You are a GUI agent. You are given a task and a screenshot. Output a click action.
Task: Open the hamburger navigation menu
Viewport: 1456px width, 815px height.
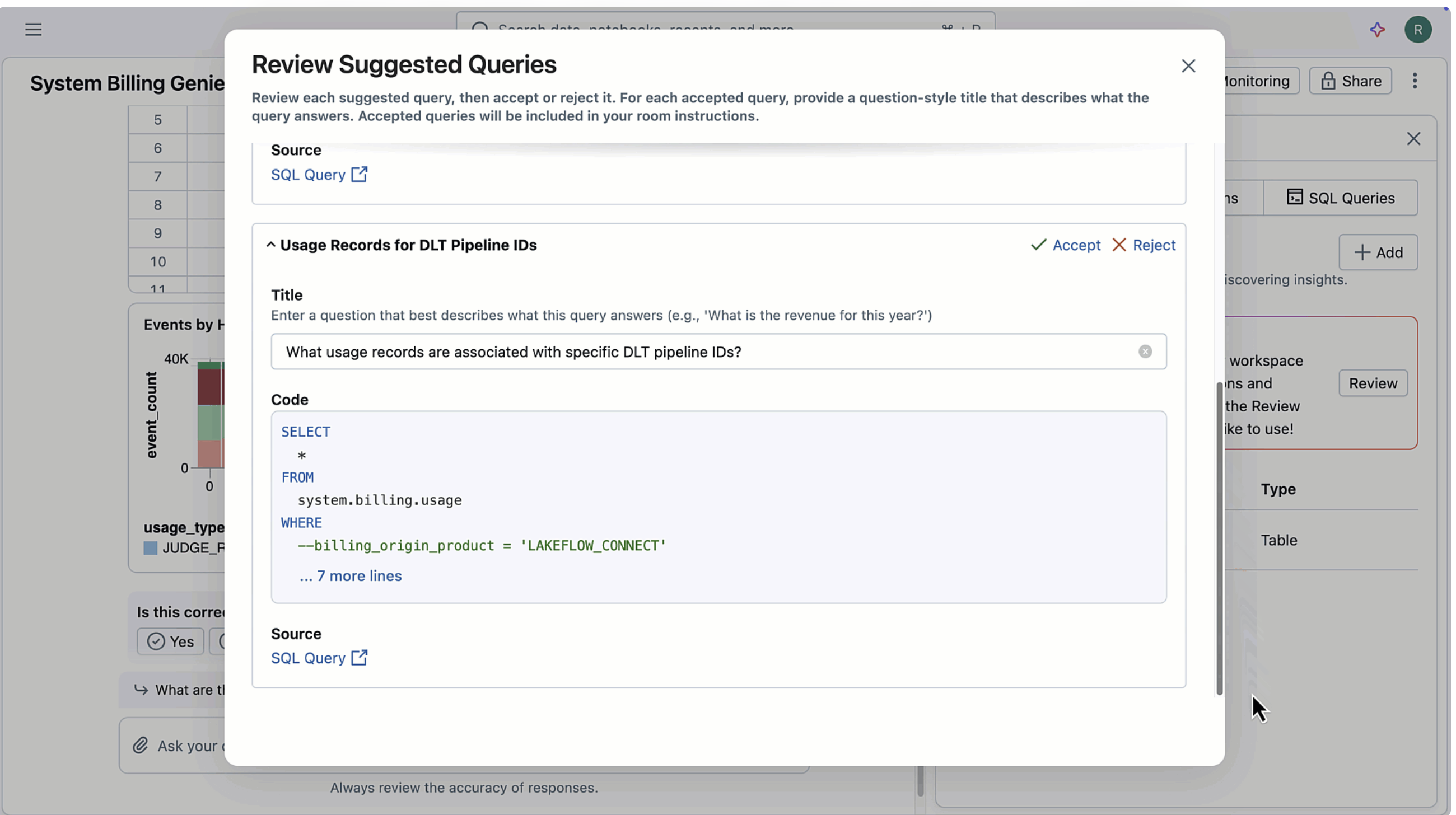34,29
